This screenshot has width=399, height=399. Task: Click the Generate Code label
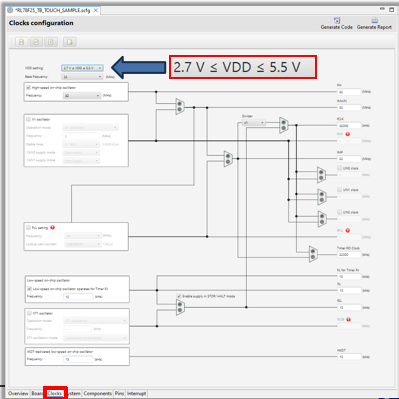(337, 27)
